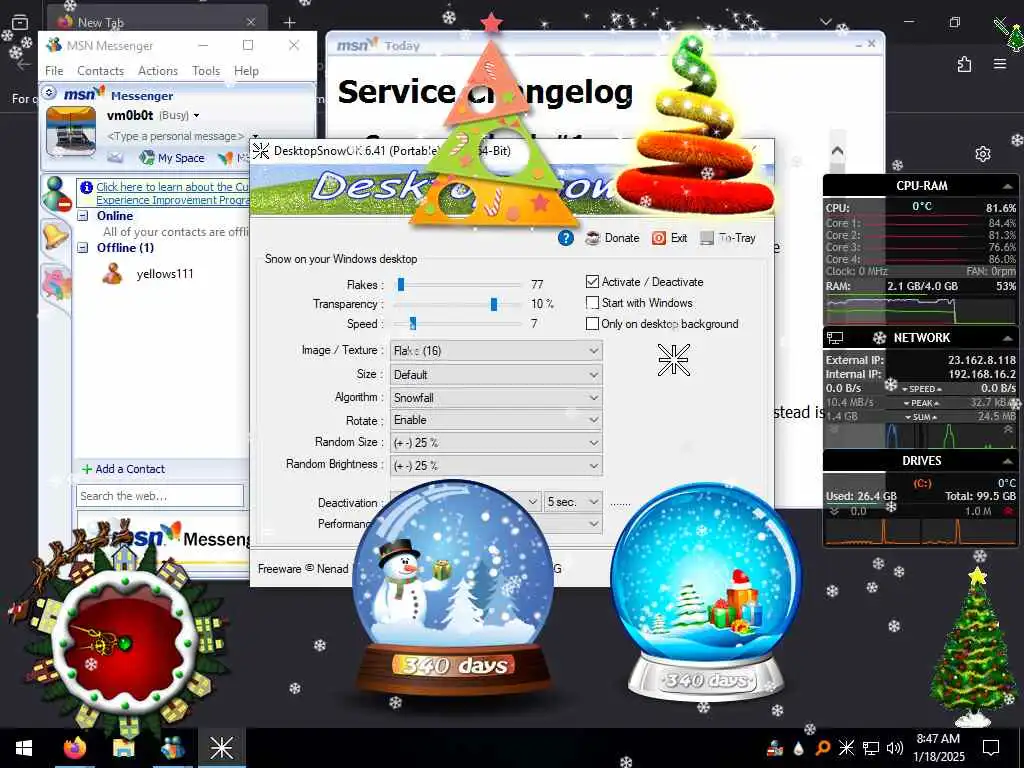The image size is (1024, 768).
Task: Open the yellow bell alerts tab in Messenger
Action: click(56, 235)
